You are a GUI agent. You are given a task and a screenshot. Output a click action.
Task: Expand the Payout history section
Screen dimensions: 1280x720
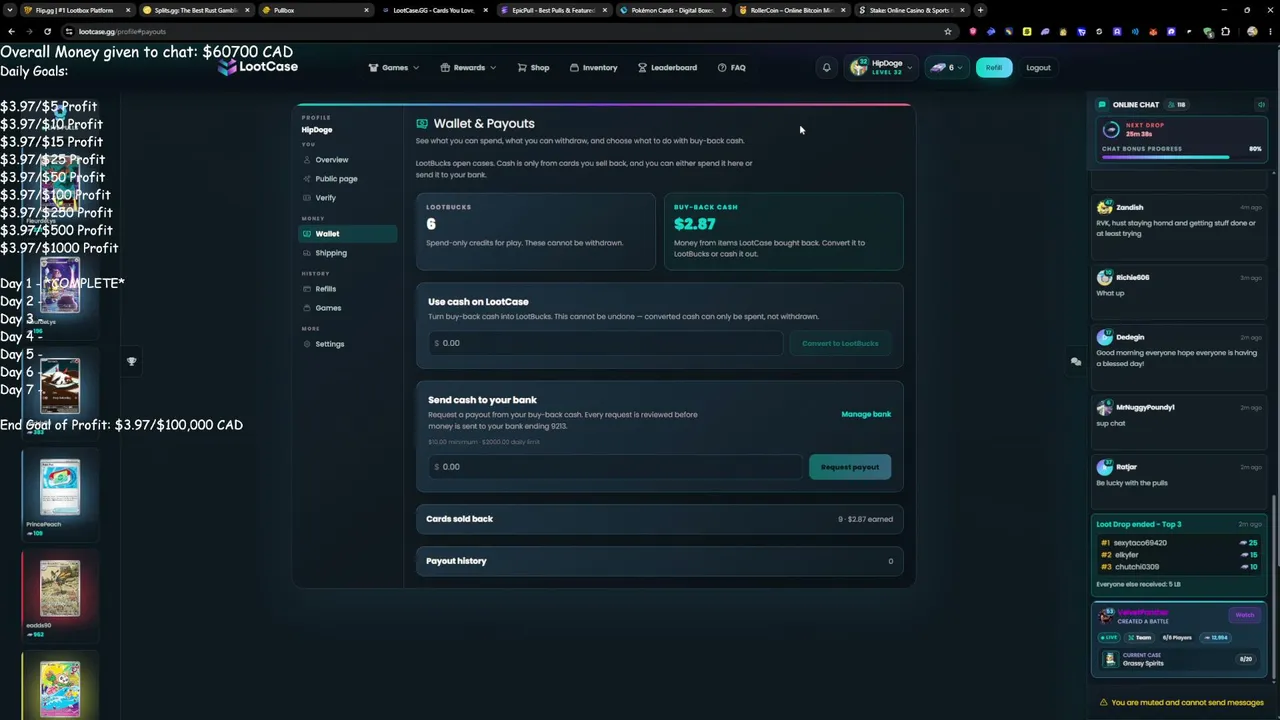pyautogui.click(x=659, y=561)
